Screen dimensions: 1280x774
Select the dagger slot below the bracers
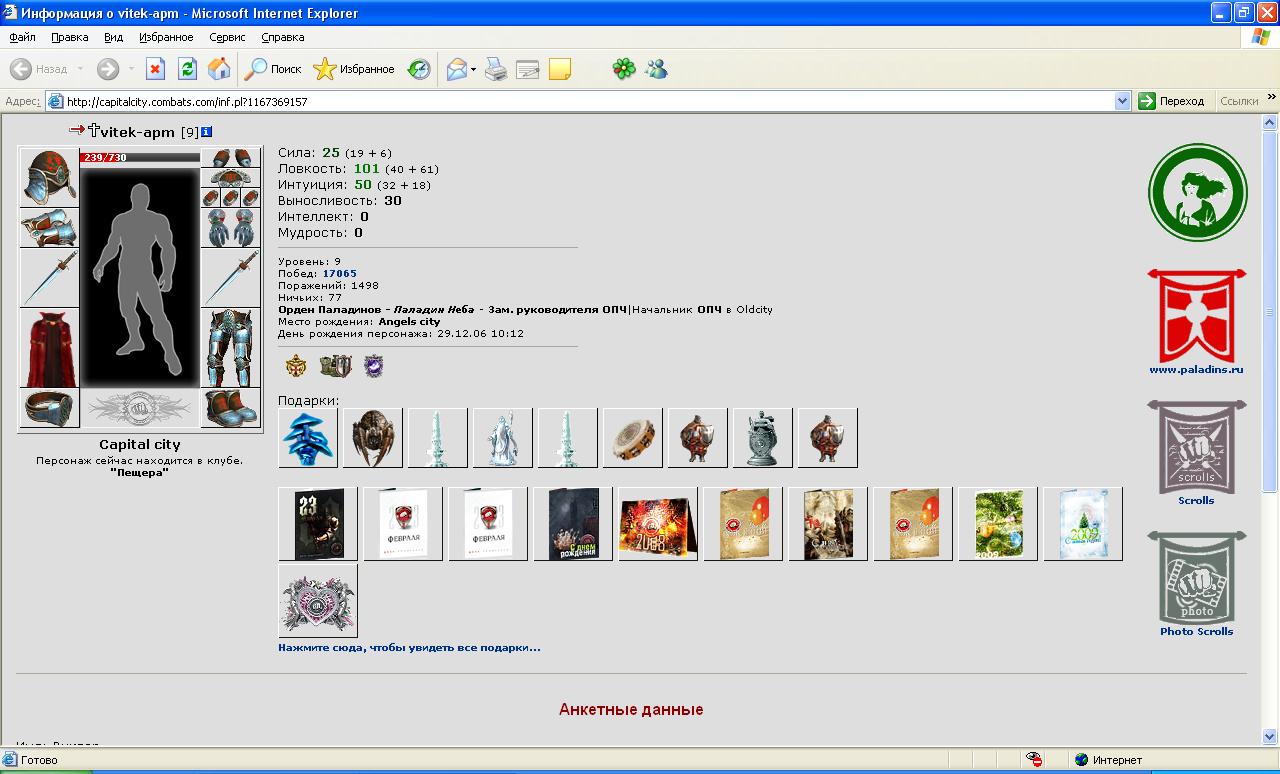49,278
